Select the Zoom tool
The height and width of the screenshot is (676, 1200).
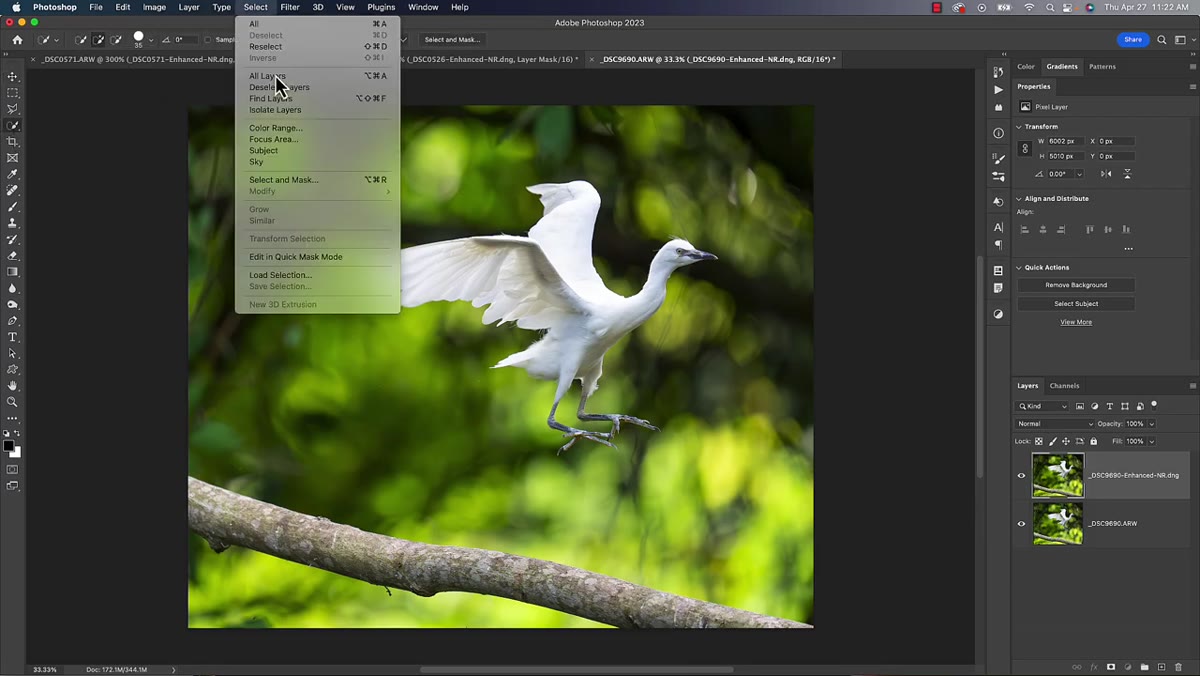coord(13,402)
